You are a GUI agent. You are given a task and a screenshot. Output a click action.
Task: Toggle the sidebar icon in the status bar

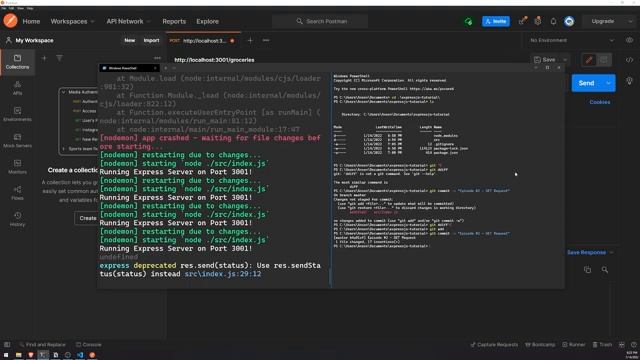tap(7, 344)
